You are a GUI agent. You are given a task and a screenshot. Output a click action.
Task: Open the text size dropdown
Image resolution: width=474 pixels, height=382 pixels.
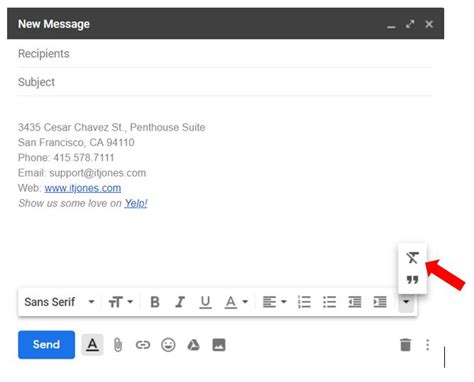tap(121, 302)
